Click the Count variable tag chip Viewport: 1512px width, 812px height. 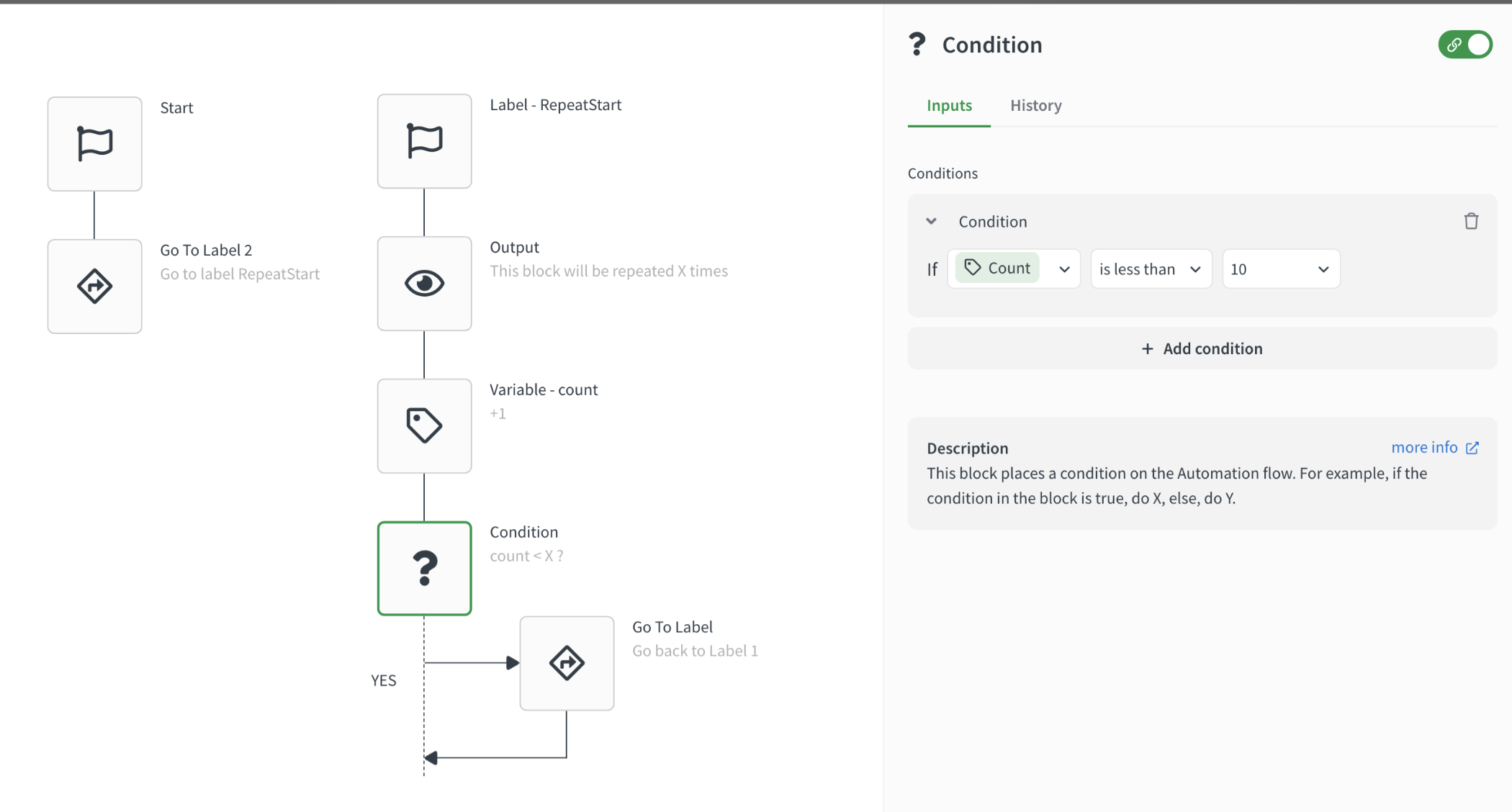tap(997, 269)
